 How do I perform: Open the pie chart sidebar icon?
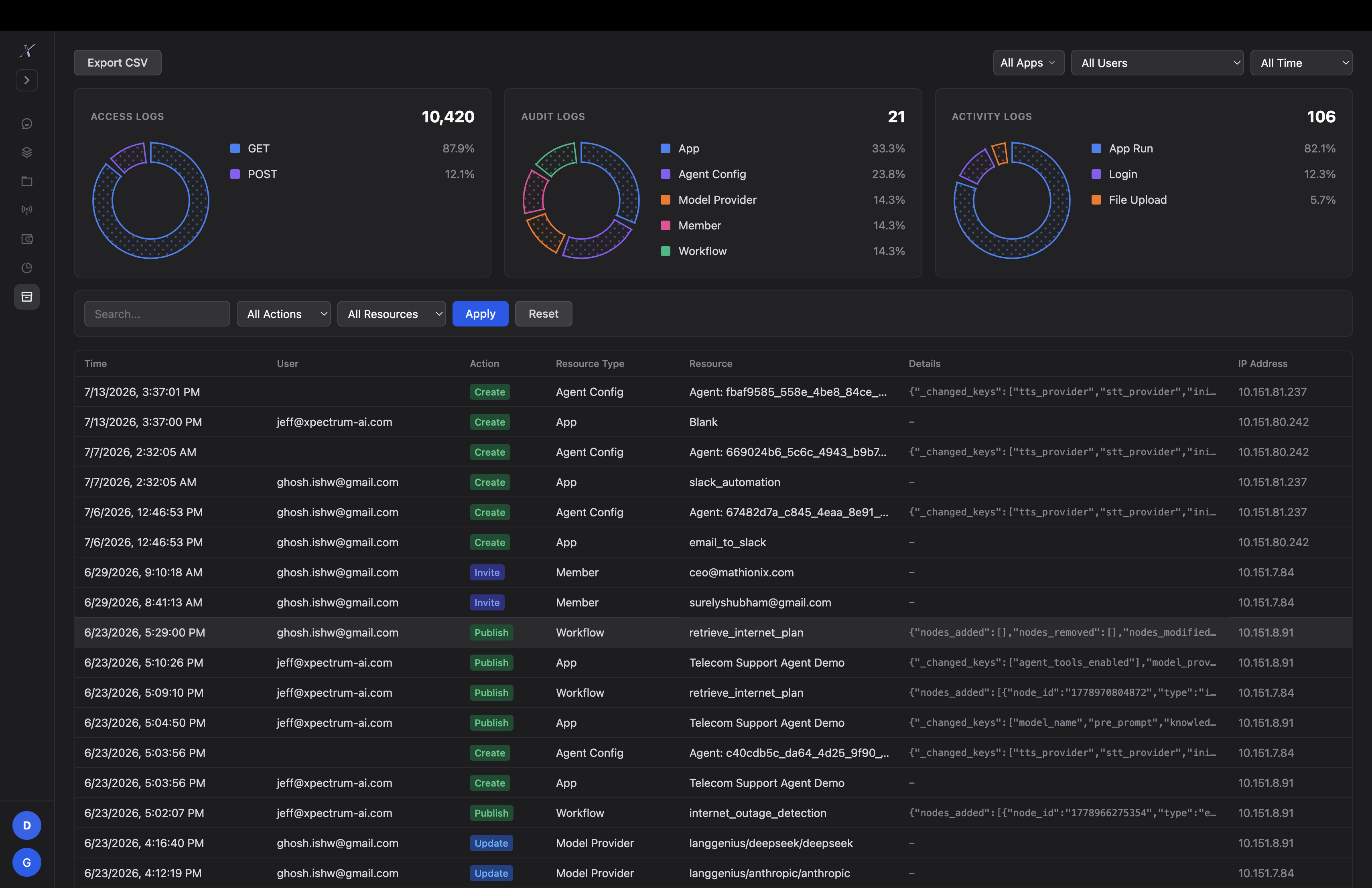[x=26, y=268]
